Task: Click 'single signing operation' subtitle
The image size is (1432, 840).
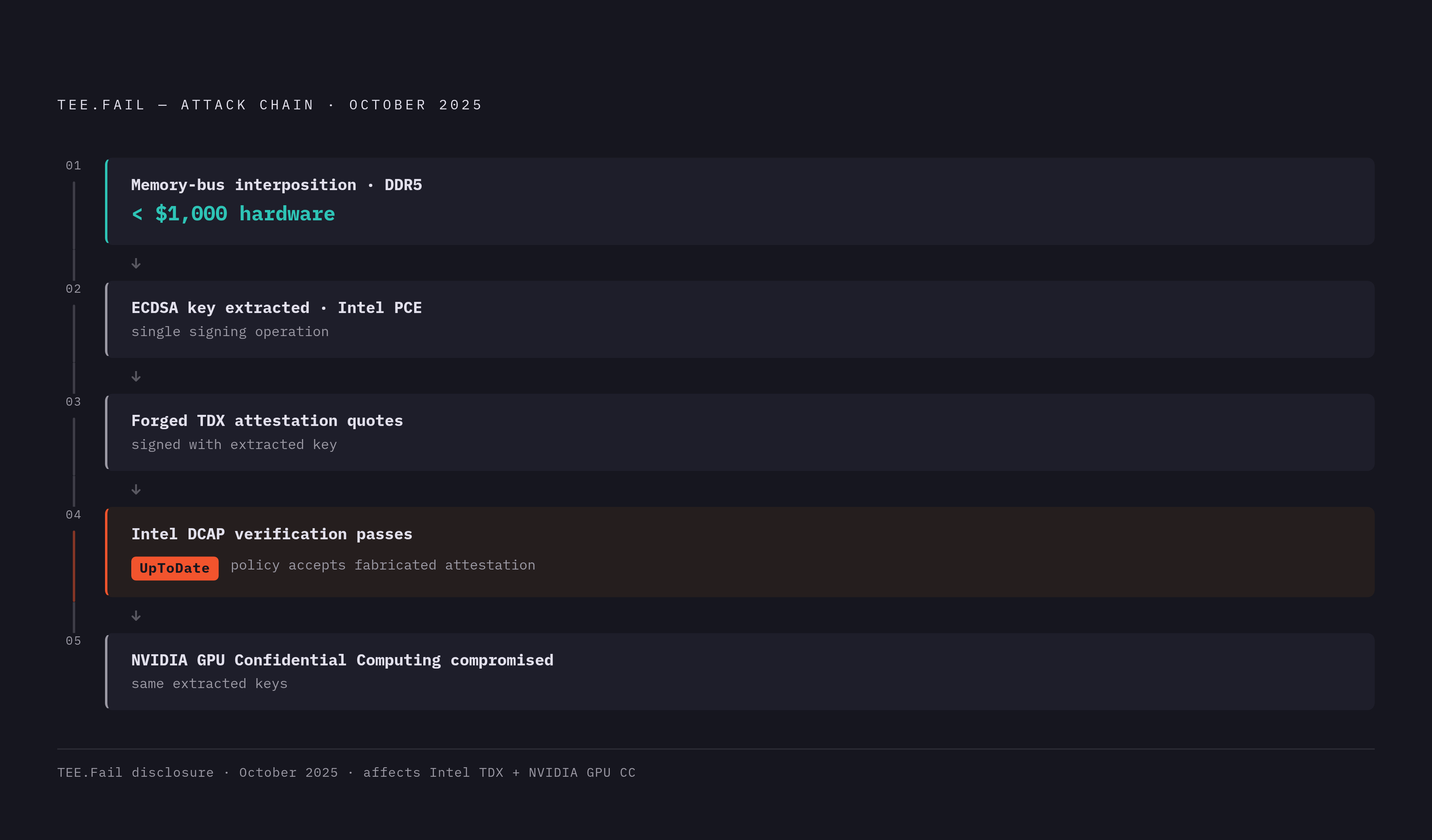Action: (x=230, y=332)
